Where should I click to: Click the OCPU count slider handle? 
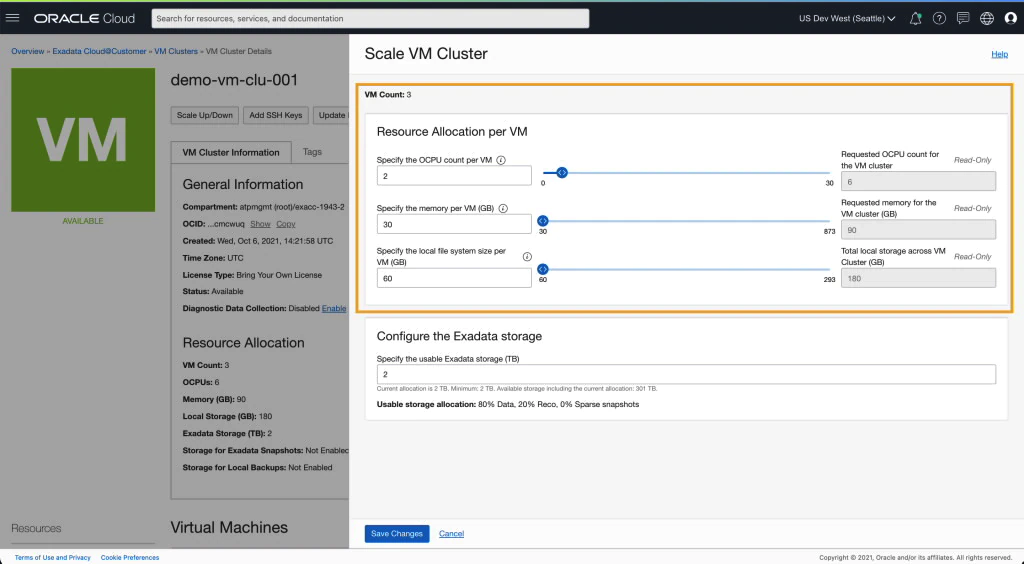(562, 173)
